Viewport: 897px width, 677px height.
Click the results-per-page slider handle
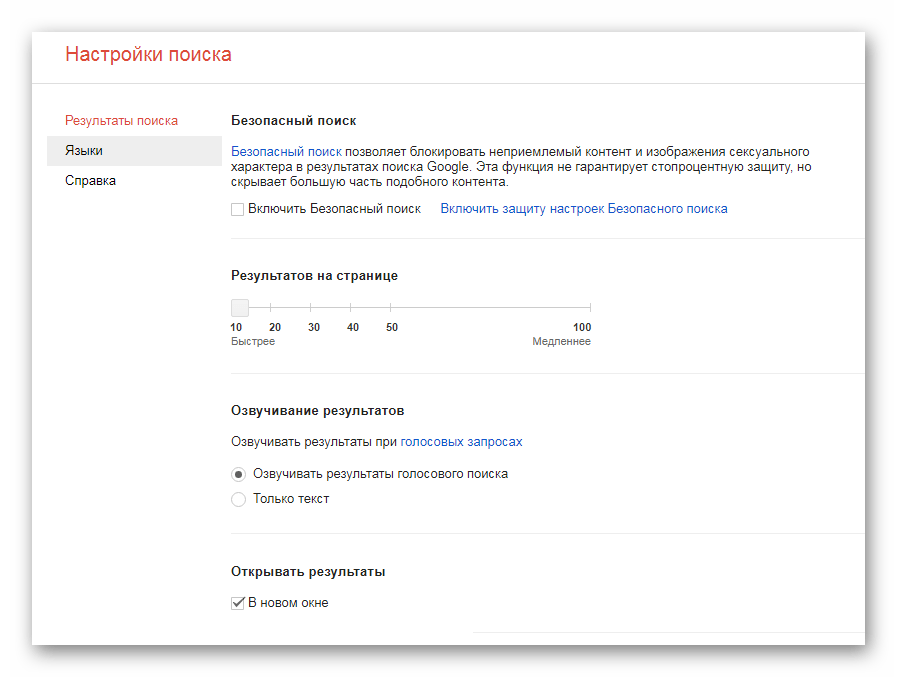coord(240,308)
